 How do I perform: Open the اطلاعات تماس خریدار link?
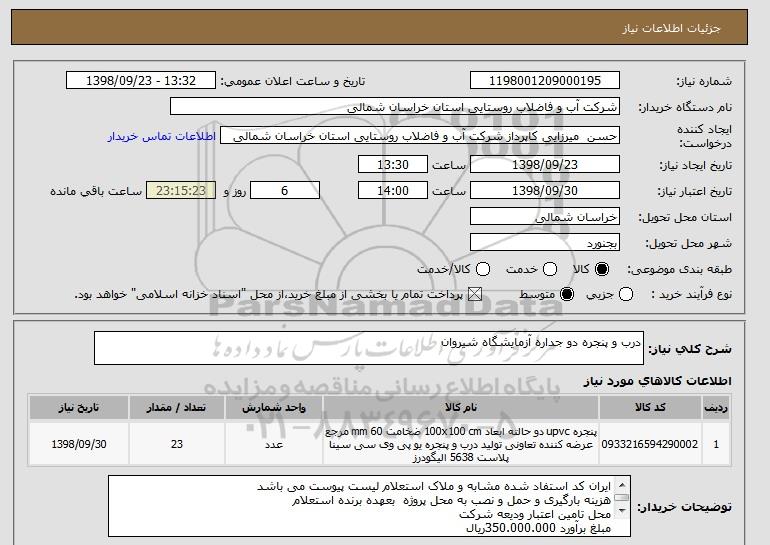[162, 136]
